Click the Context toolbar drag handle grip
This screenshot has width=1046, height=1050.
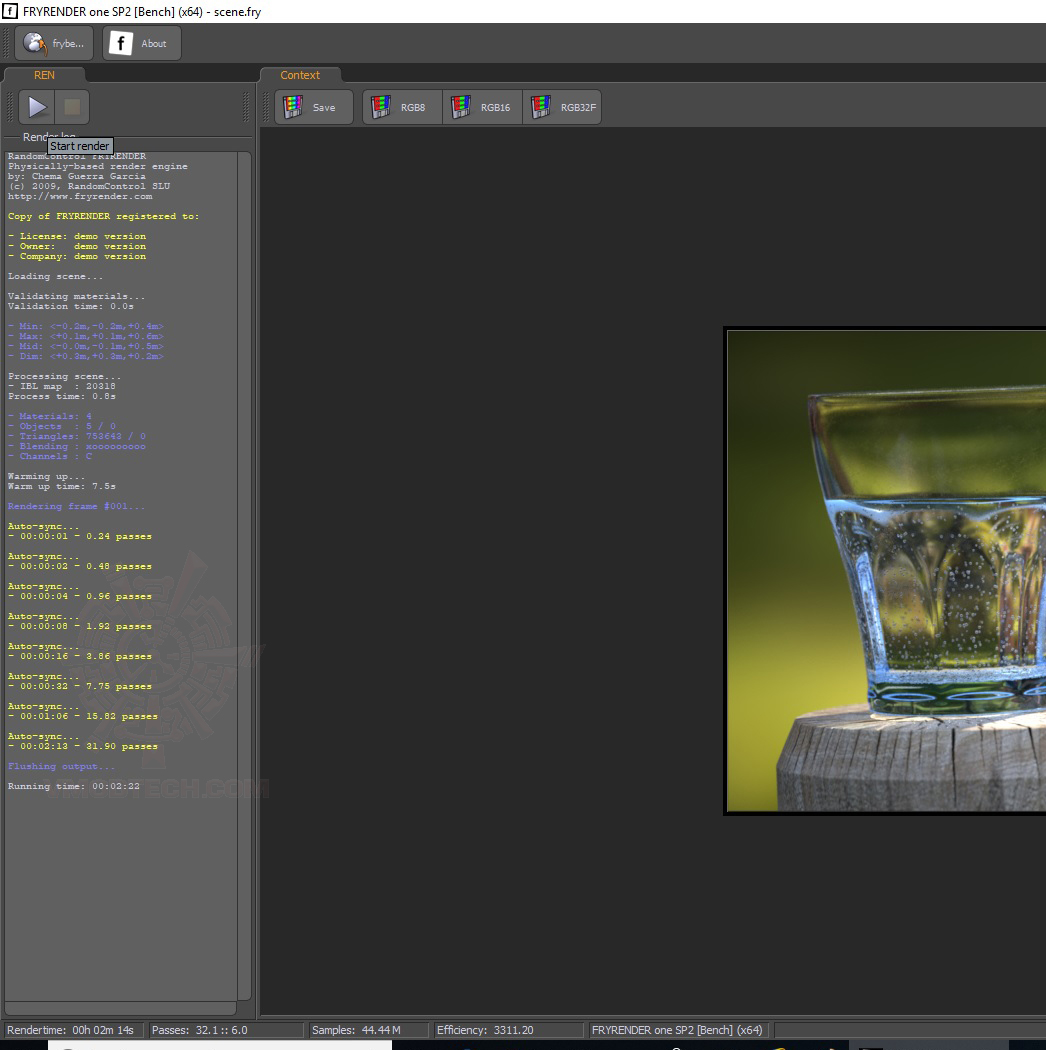click(x=266, y=107)
